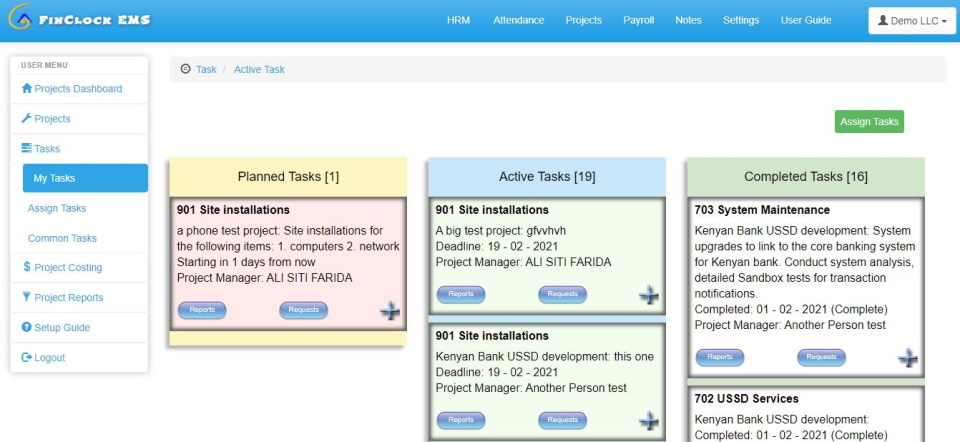Expand the Tasks section in sidebar
The width and height of the screenshot is (960, 442).
tap(79, 149)
